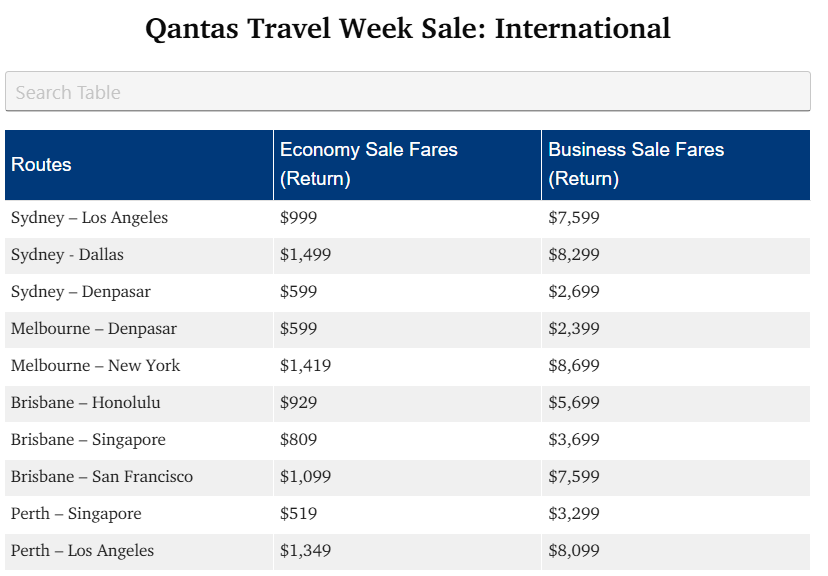
Task: Select the Sydney – Los Angeles route cell
Action: (90, 218)
